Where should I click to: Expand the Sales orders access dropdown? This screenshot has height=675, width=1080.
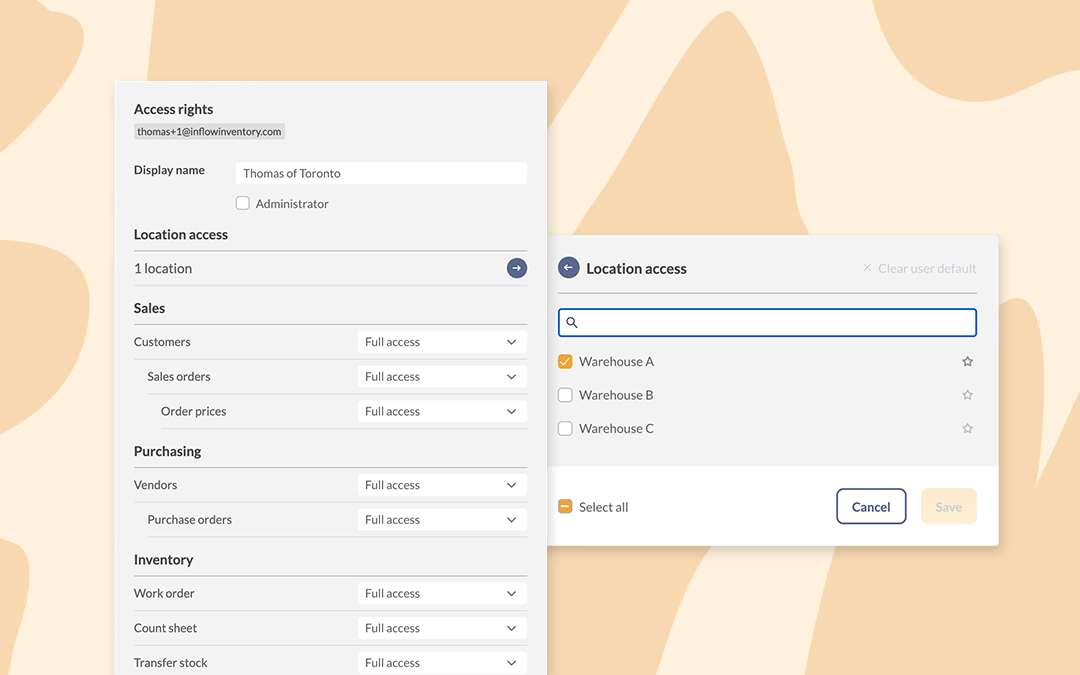[x=441, y=377]
